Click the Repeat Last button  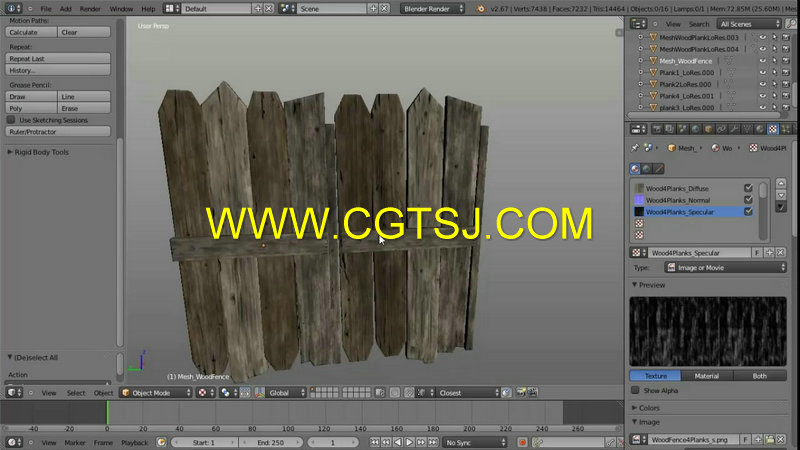[x=58, y=59]
